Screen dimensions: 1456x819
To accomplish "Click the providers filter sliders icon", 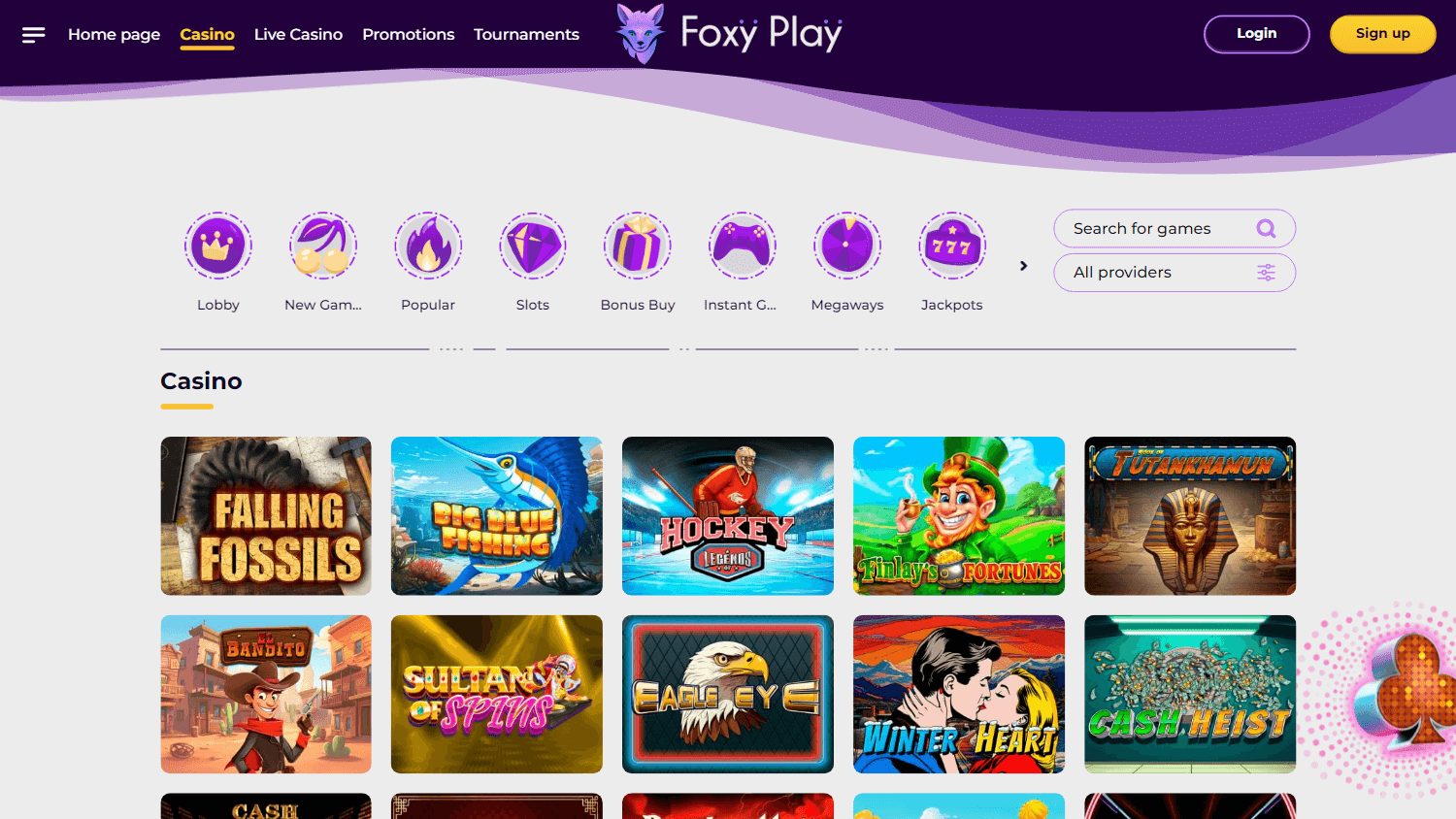I will click(x=1266, y=273).
